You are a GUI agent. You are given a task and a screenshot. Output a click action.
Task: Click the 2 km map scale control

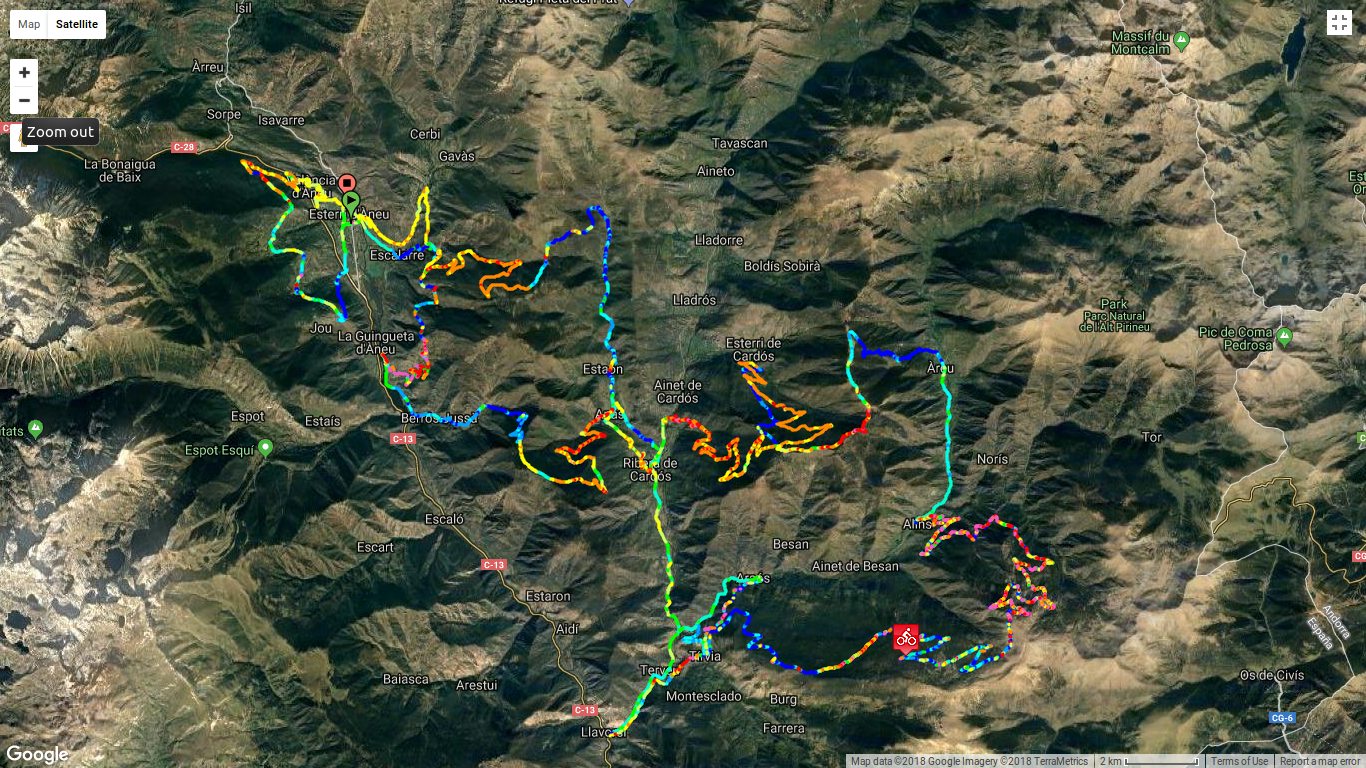click(x=1148, y=761)
